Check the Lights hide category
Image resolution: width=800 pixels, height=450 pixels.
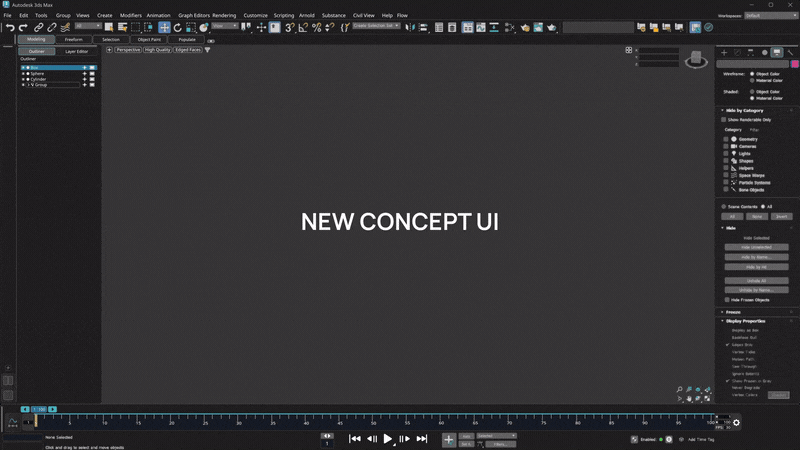click(726, 154)
